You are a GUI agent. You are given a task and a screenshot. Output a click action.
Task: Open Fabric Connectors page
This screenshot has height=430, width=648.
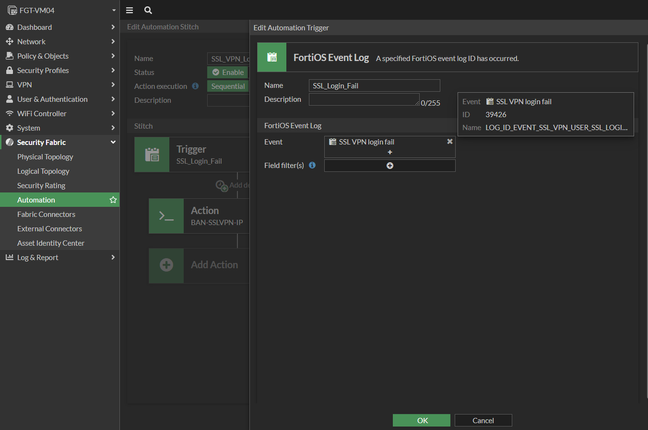coord(46,214)
